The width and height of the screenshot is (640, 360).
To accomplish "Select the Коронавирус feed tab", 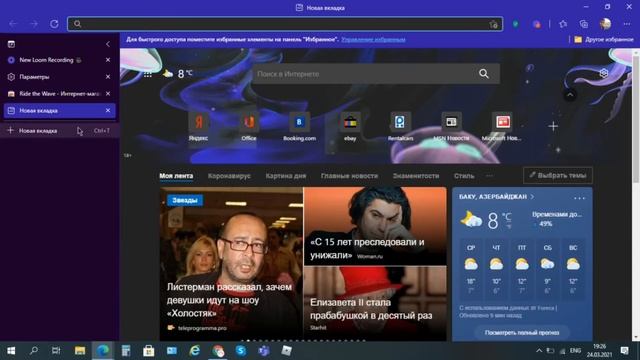I will click(229, 176).
